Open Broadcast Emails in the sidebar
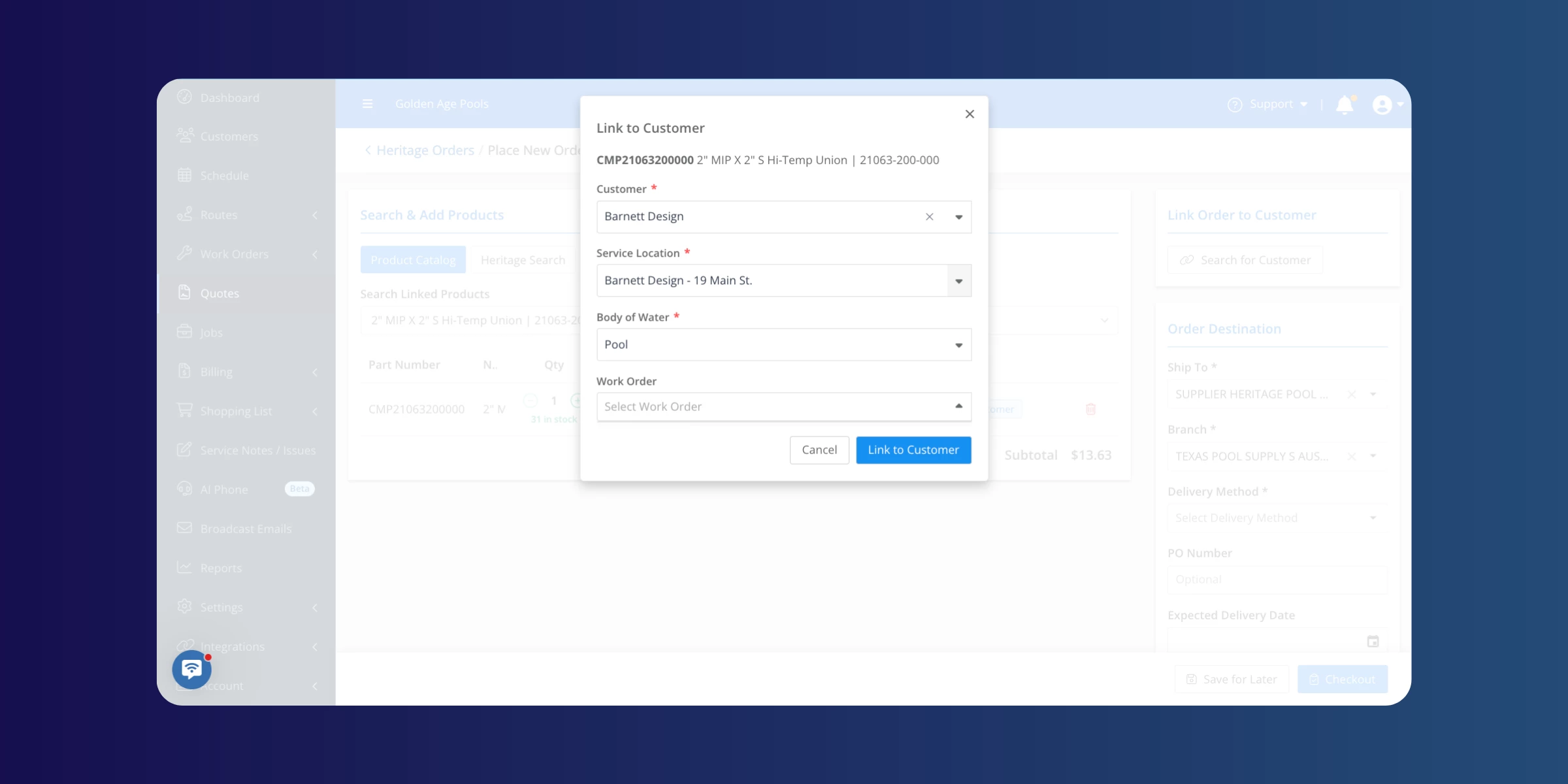This screenshot has height=784, width=1568. pos(246,529)
